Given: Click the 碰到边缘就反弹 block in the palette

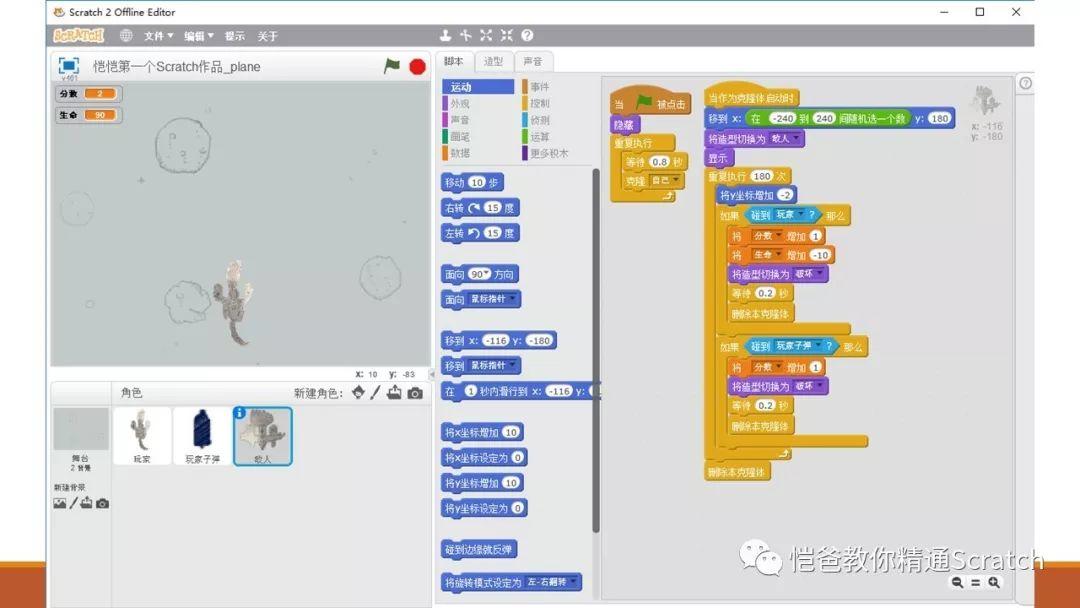Looking at the screenshot, I should click(x=479, y=549).
